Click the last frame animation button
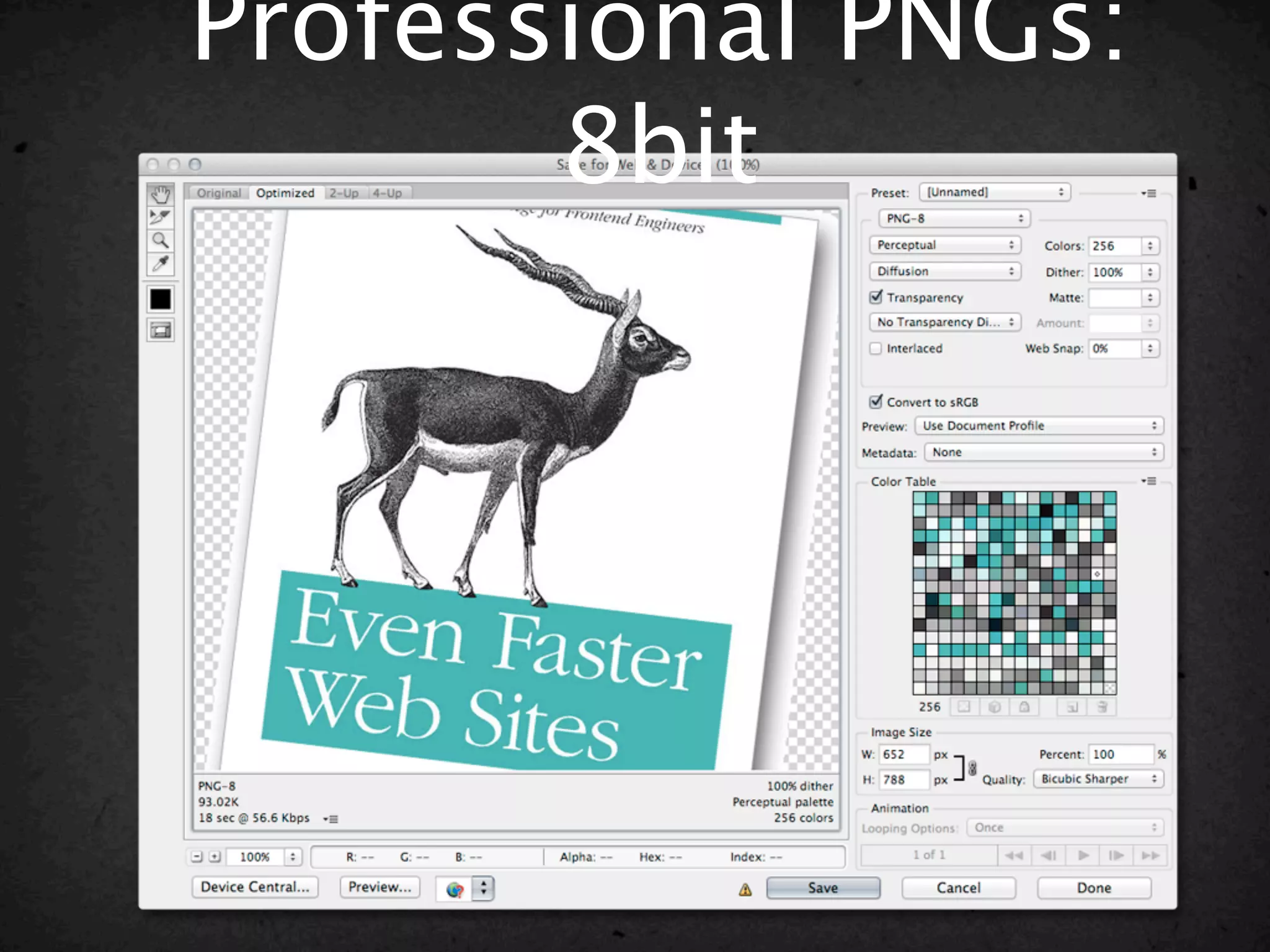Viewport: 1270px width, 952px height. (x=1150, y=855)
